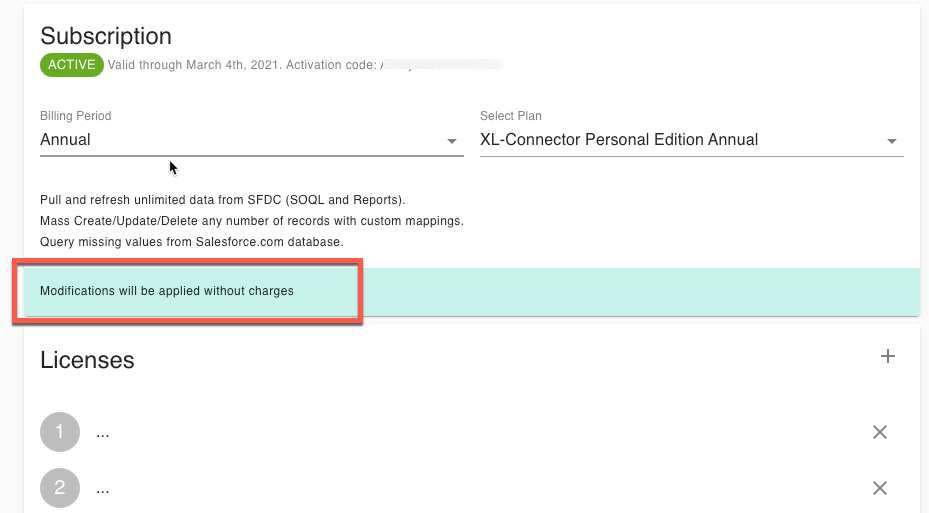The image size is (929, 513).
Task: Click the Billing Period field label
Action: coord(76,116)
